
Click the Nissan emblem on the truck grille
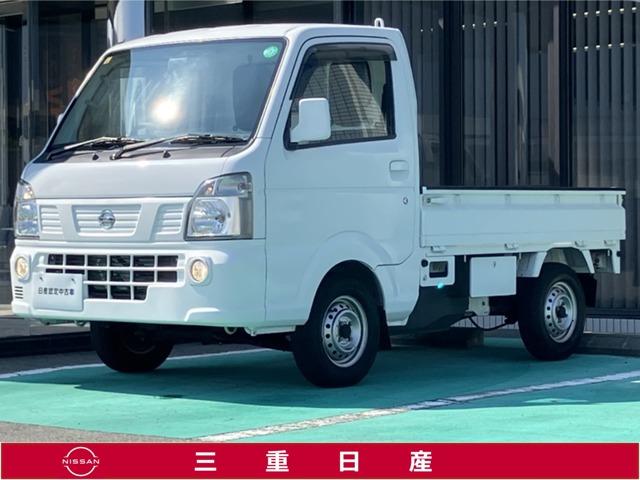pos(107,219)
